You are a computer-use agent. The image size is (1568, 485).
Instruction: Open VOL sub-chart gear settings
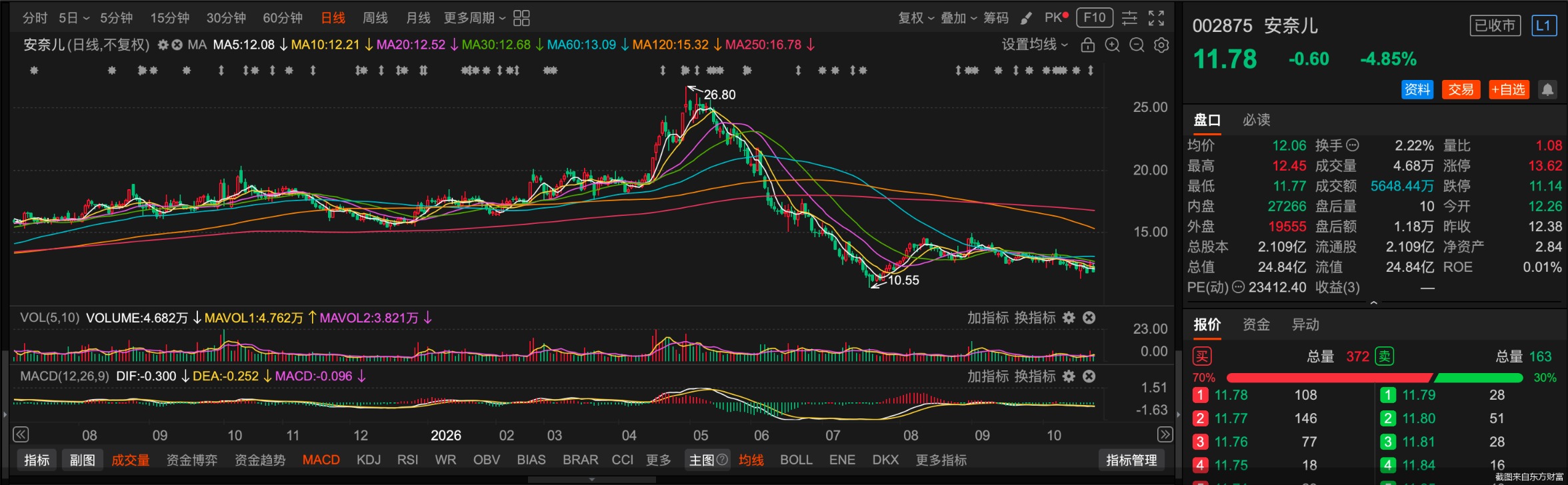pos(1069,318)
